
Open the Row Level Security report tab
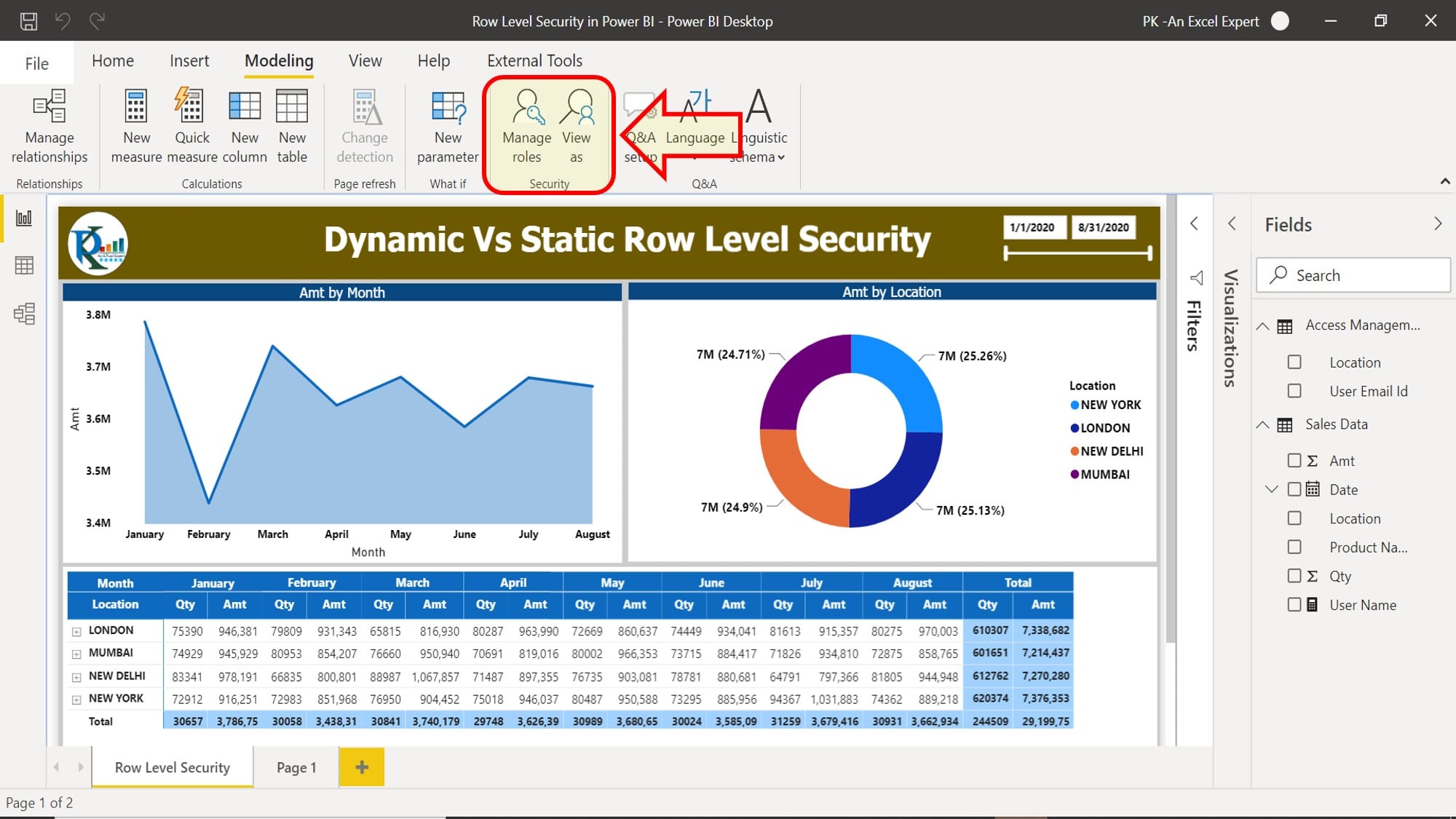(172, 767)
